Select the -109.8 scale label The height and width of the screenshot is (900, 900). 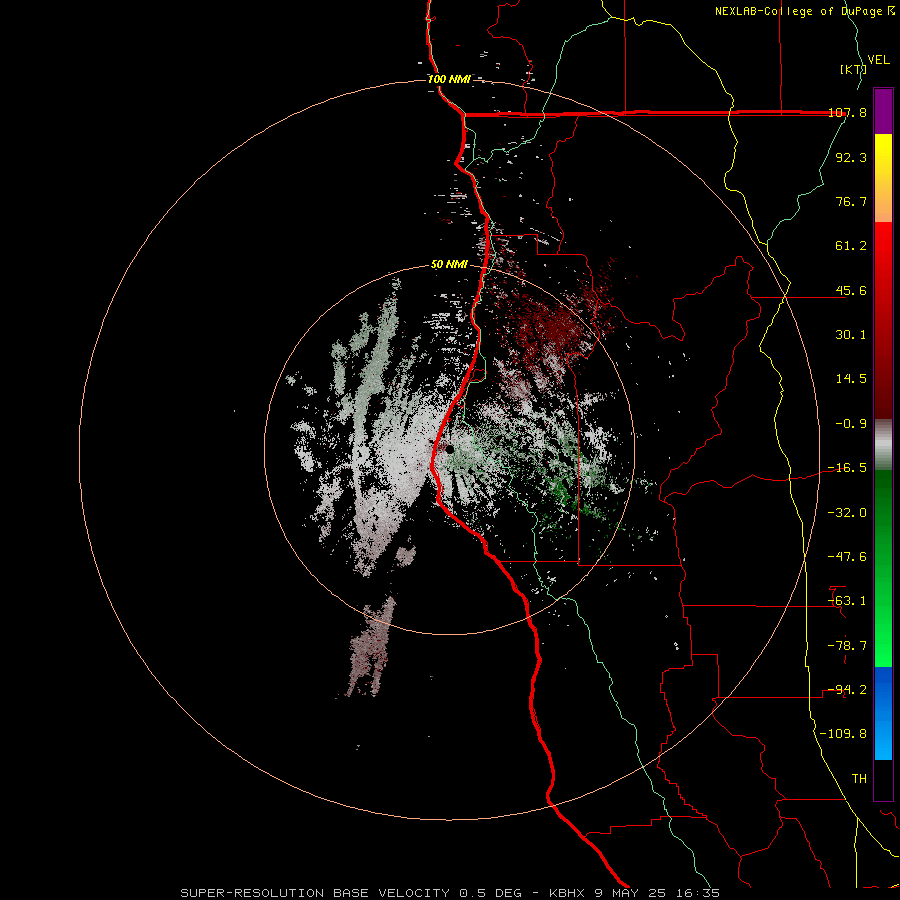[843, 734]
